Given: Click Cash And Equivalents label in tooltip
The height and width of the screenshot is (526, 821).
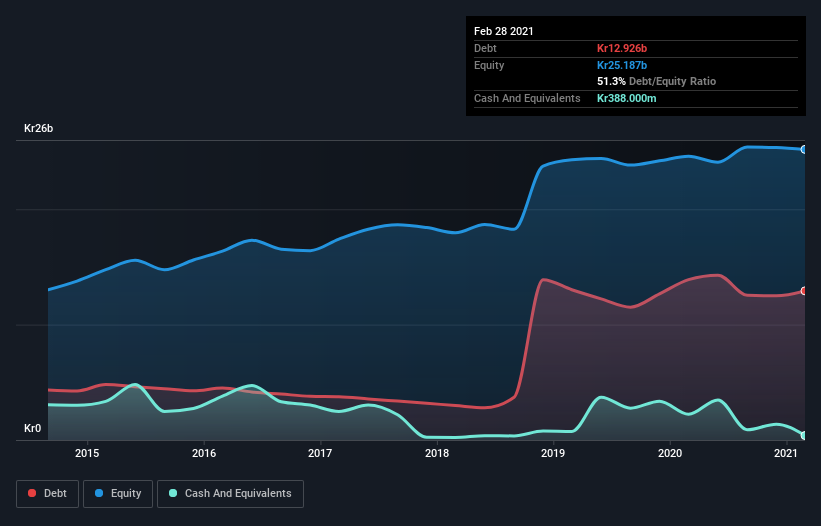Looking at the screenshot, I should pyautogui.click(x=527, y=98).
